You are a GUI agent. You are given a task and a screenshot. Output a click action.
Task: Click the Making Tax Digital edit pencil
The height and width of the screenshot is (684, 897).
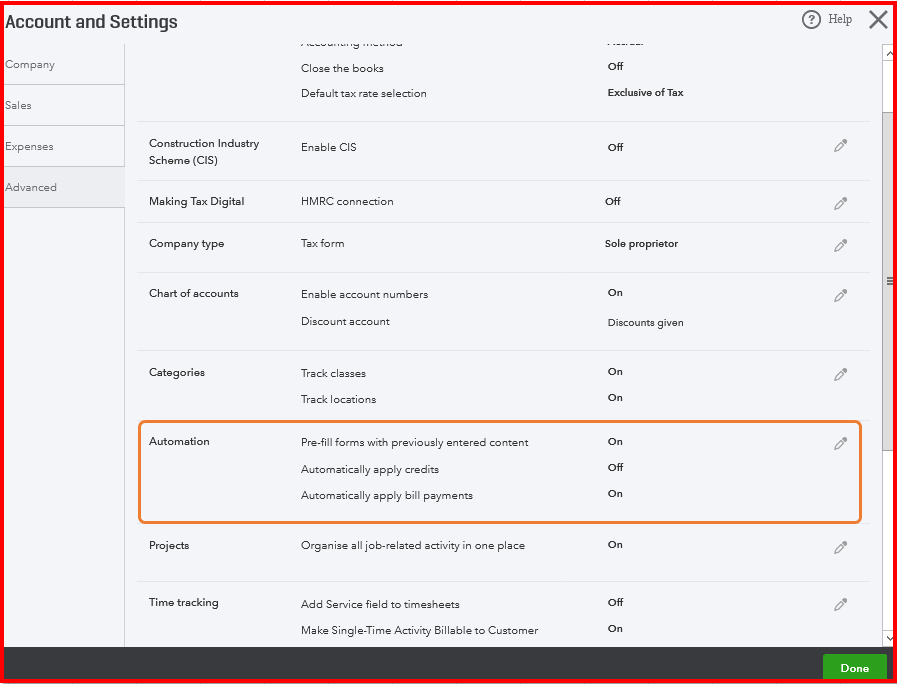pyautogui.click(x=840, y=203)
